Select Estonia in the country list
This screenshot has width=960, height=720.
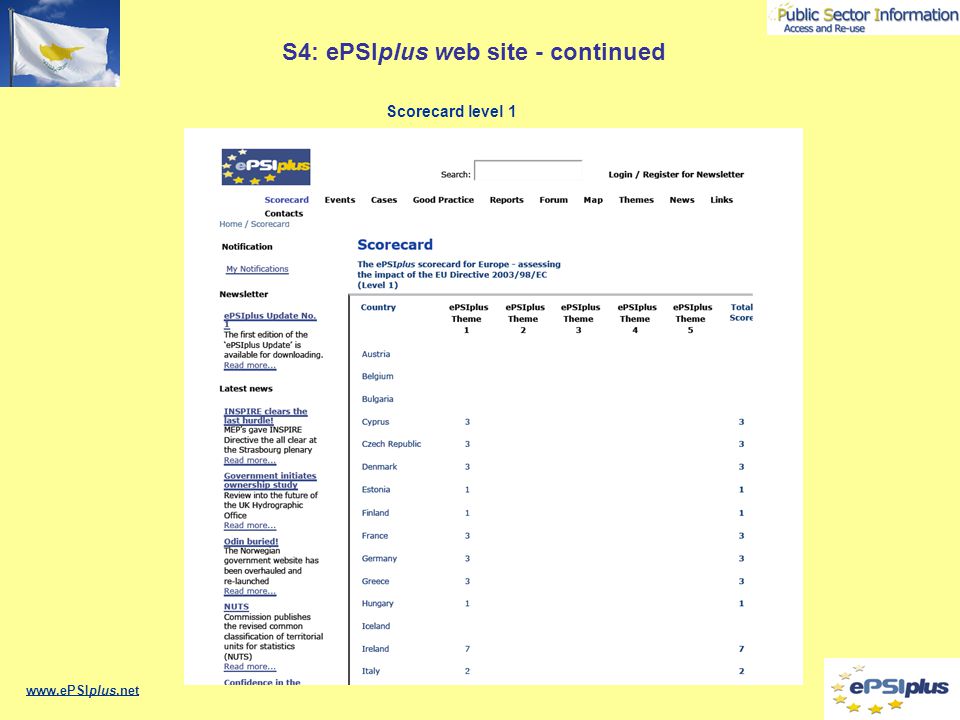pos(376,490)
